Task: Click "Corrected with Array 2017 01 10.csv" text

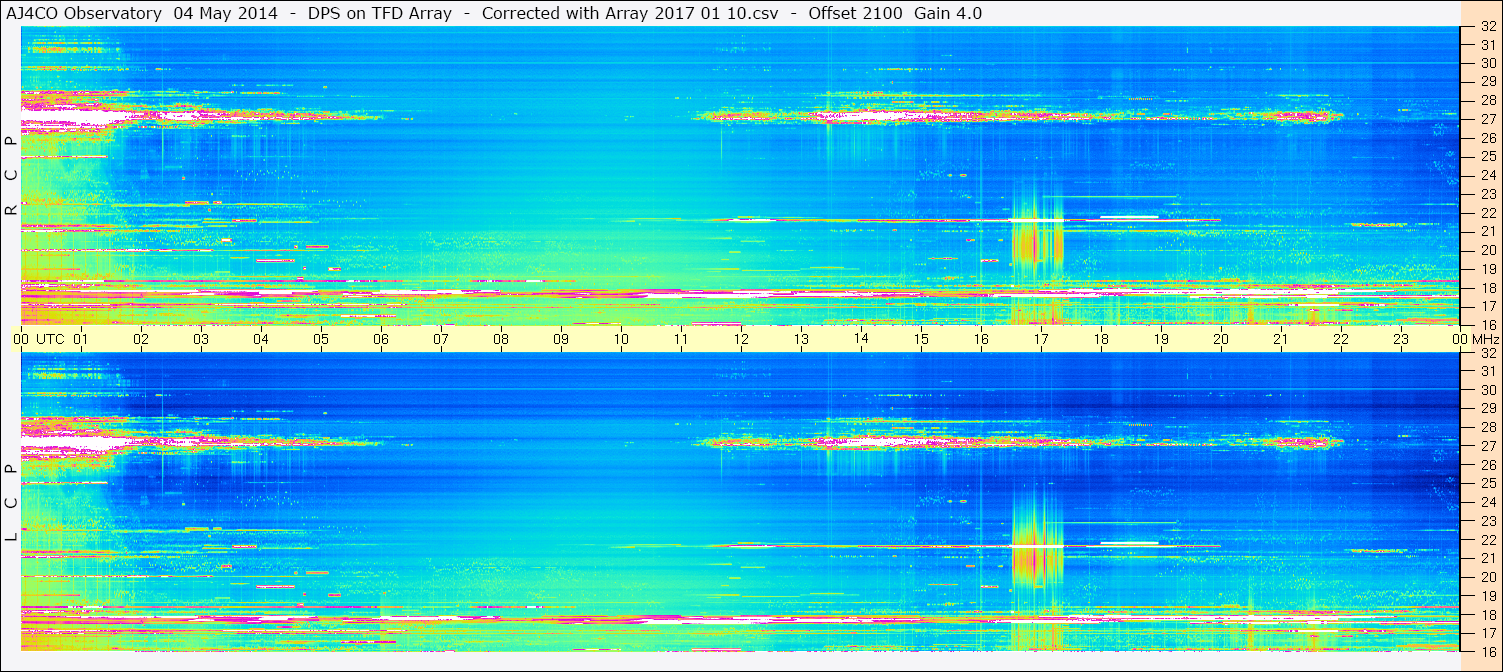Action: point(630,13)
